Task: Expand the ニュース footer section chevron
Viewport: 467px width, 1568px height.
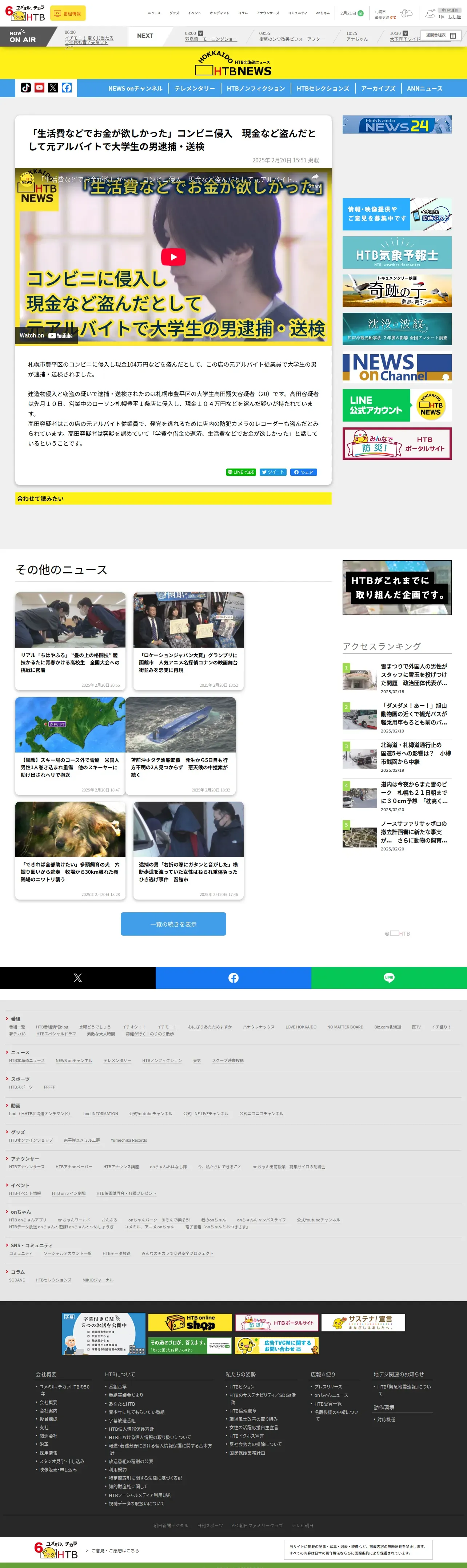Action: [7, 1052]
